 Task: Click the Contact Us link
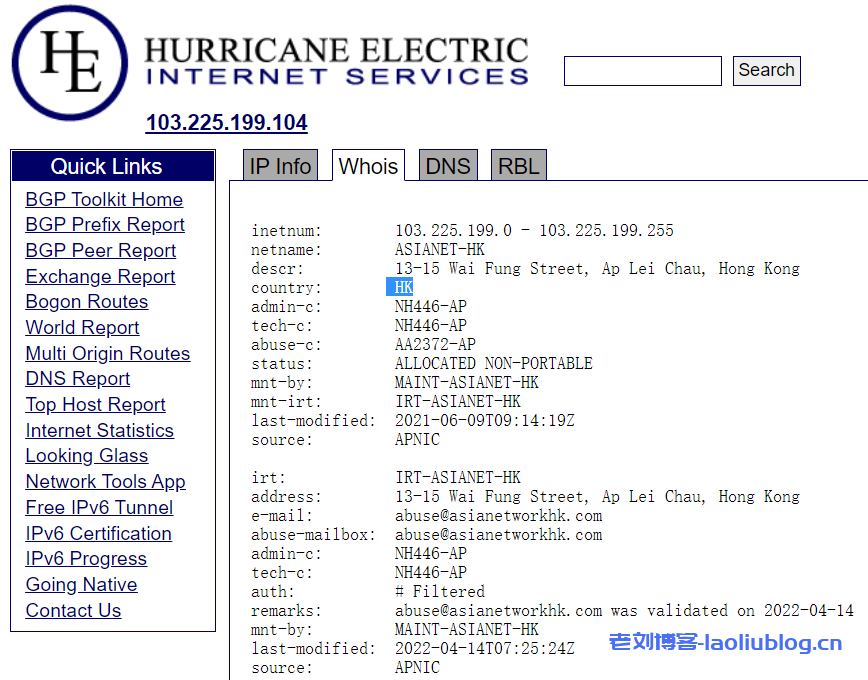point(73,611)
